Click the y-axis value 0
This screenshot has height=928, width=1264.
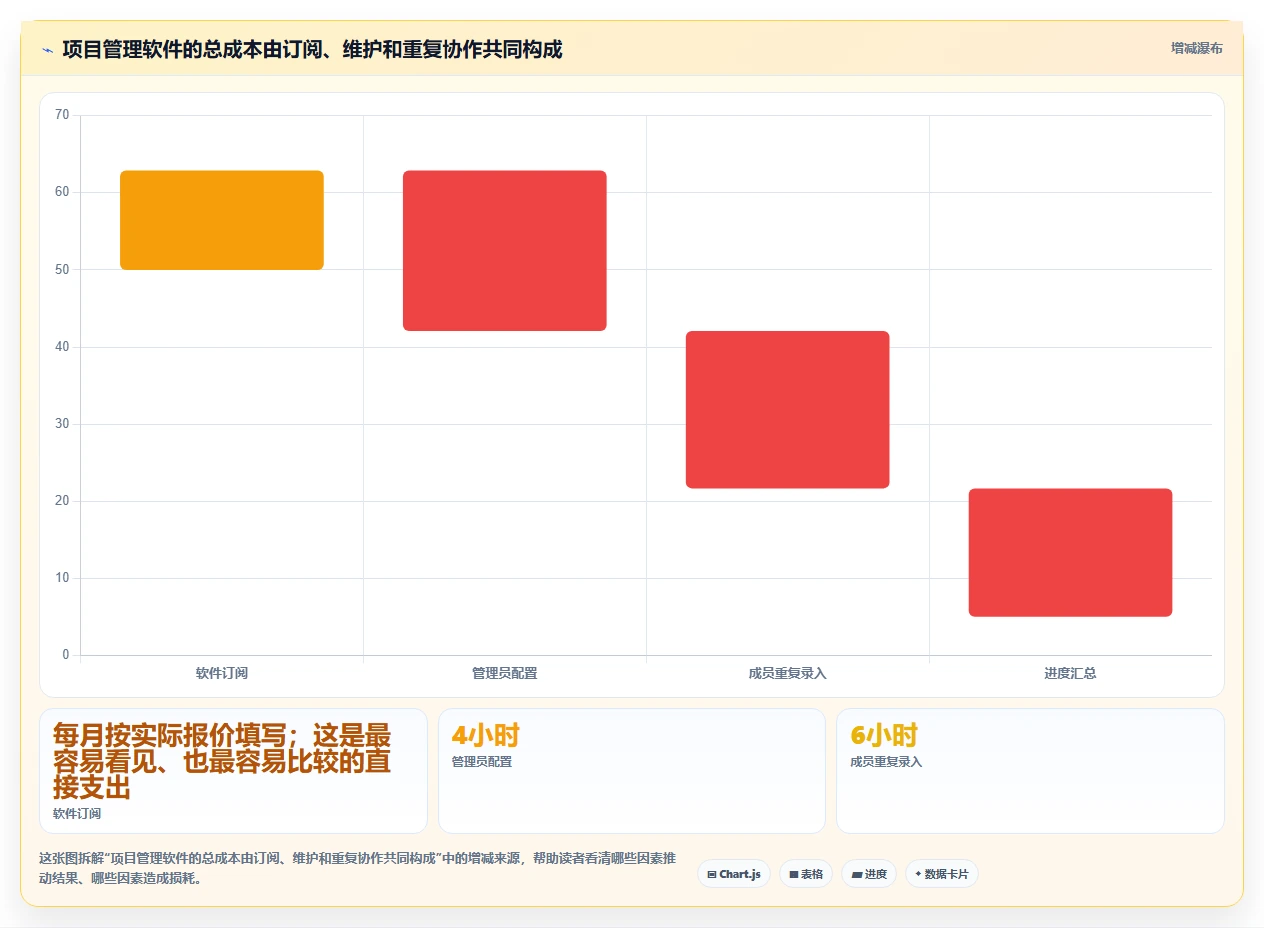point(66,655)
